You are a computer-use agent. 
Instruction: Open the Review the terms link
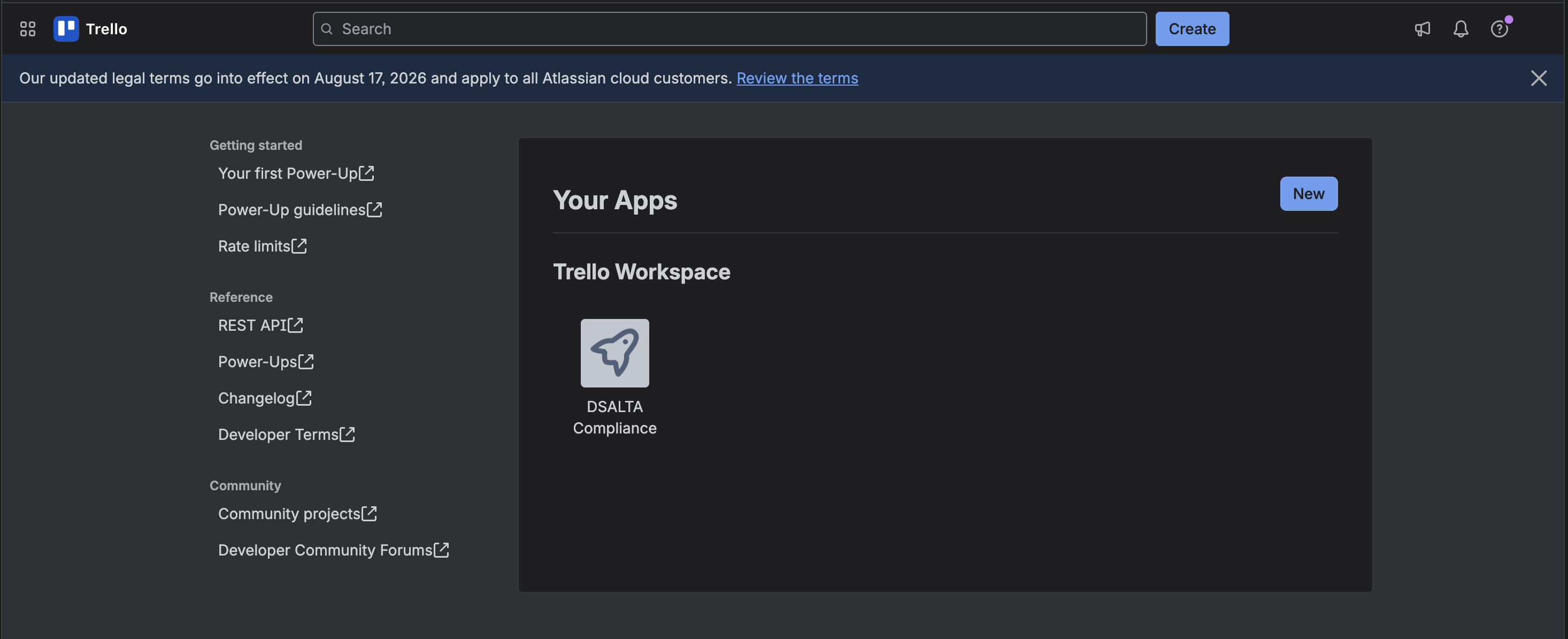tap(797, 78)
